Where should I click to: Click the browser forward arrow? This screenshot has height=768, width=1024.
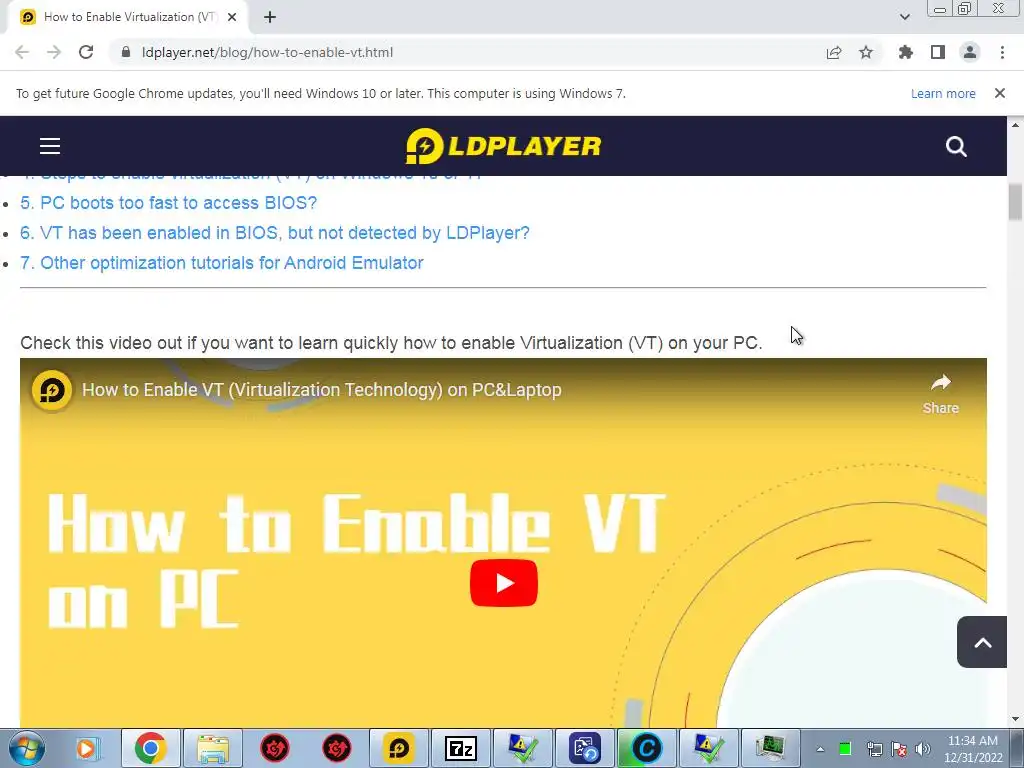click(54, 52)
